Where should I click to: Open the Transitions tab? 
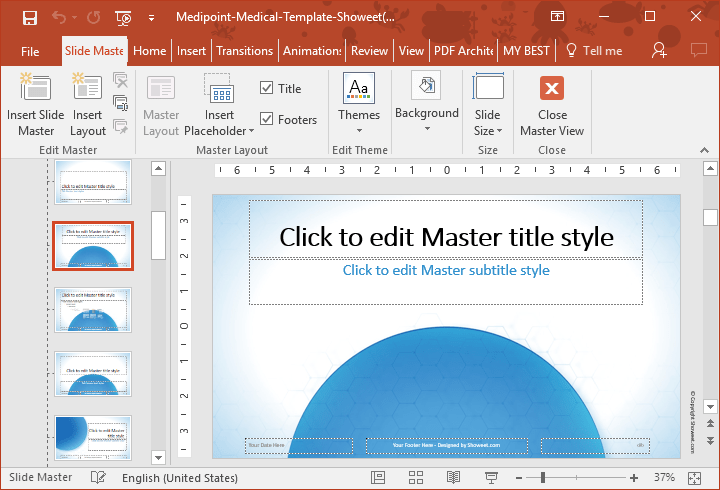tap(244, 51)
